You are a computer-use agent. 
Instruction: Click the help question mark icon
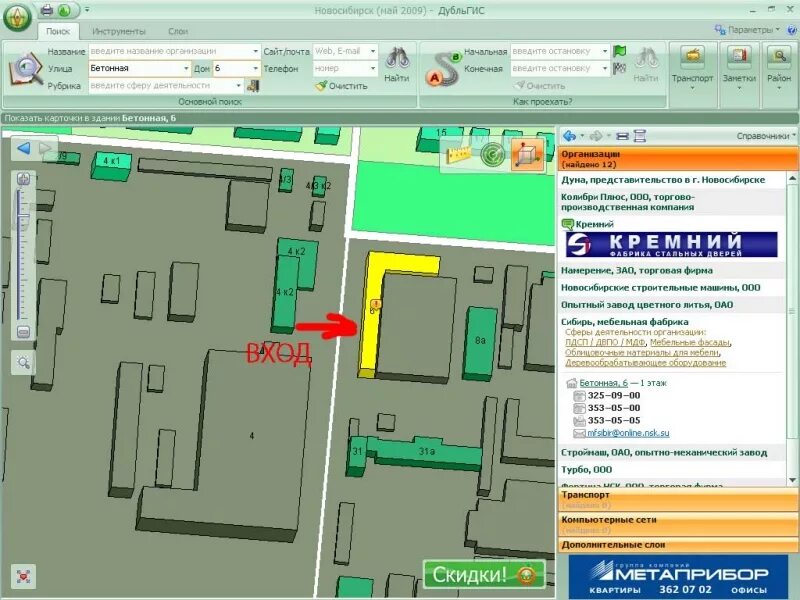(794, 30)
